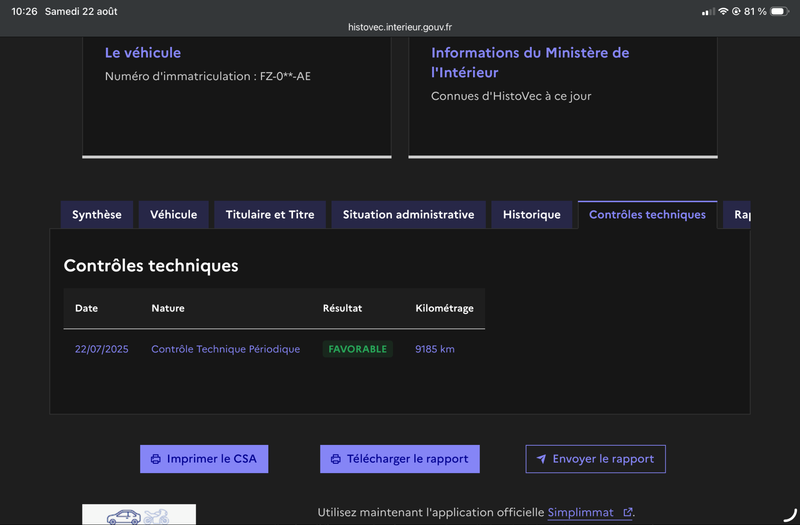Switch to the Véhicule tab
The width and height of the screenshot is (800, 525).
[173, 215]
